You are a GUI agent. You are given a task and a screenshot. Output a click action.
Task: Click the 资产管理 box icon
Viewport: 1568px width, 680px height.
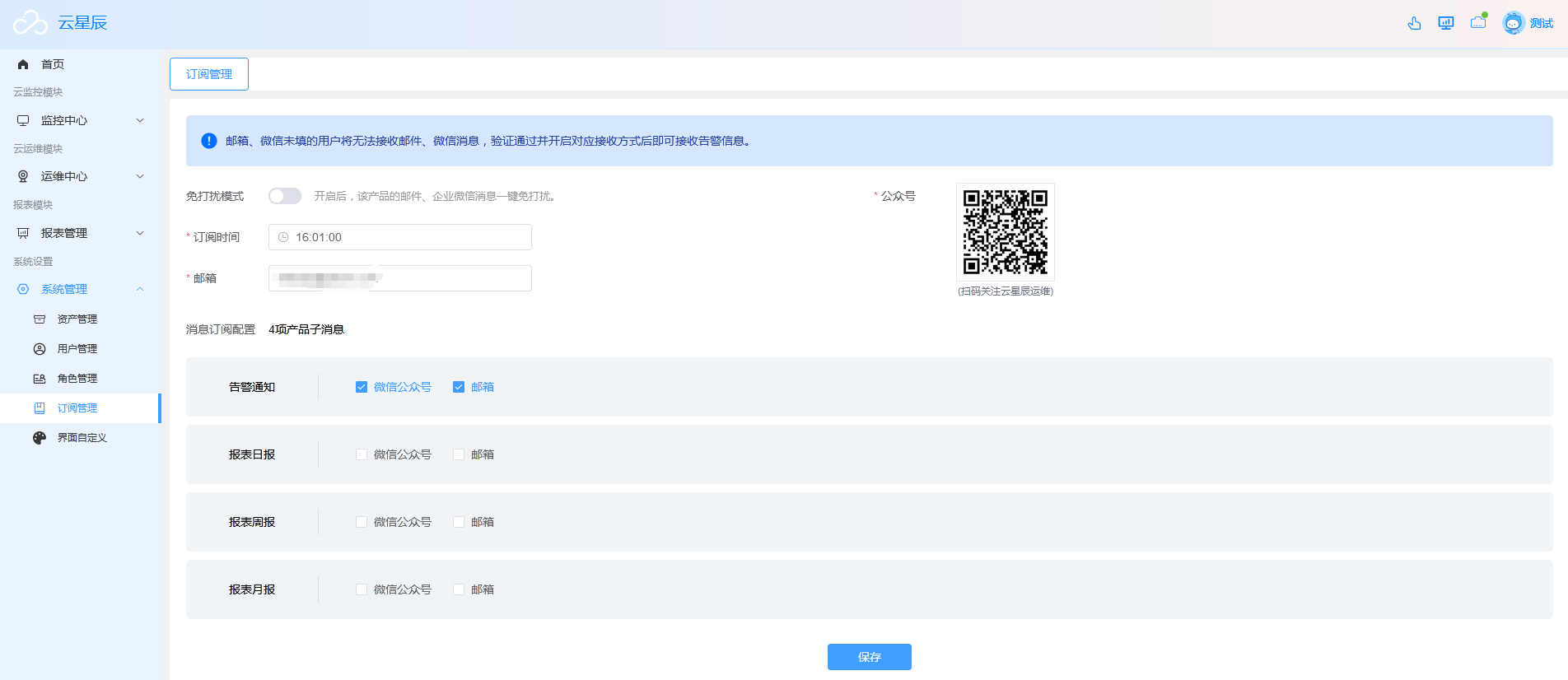pos(40,319)
